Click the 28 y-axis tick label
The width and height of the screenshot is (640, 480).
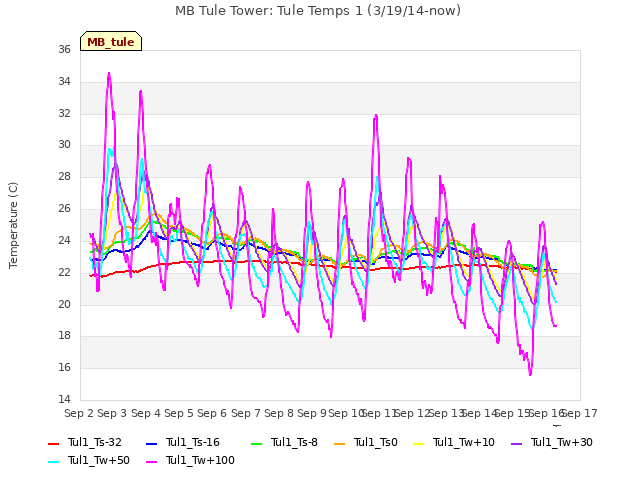point(64,176)
